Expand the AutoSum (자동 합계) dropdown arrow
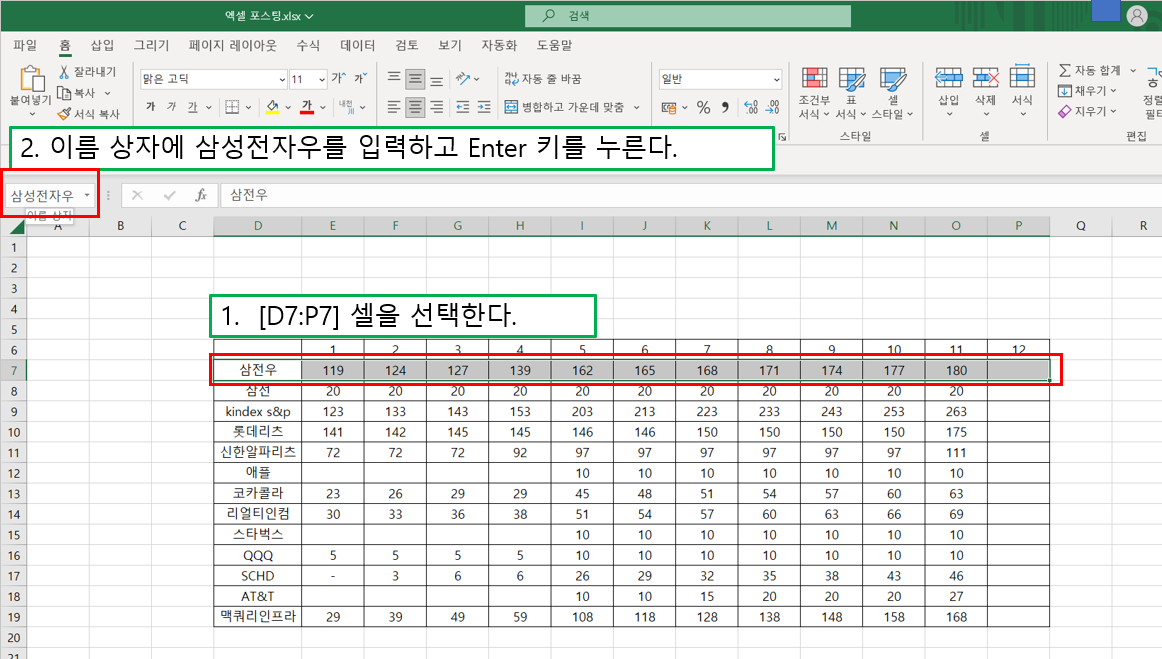This screenshot has width=1162, height=659. coord(1133,70)
